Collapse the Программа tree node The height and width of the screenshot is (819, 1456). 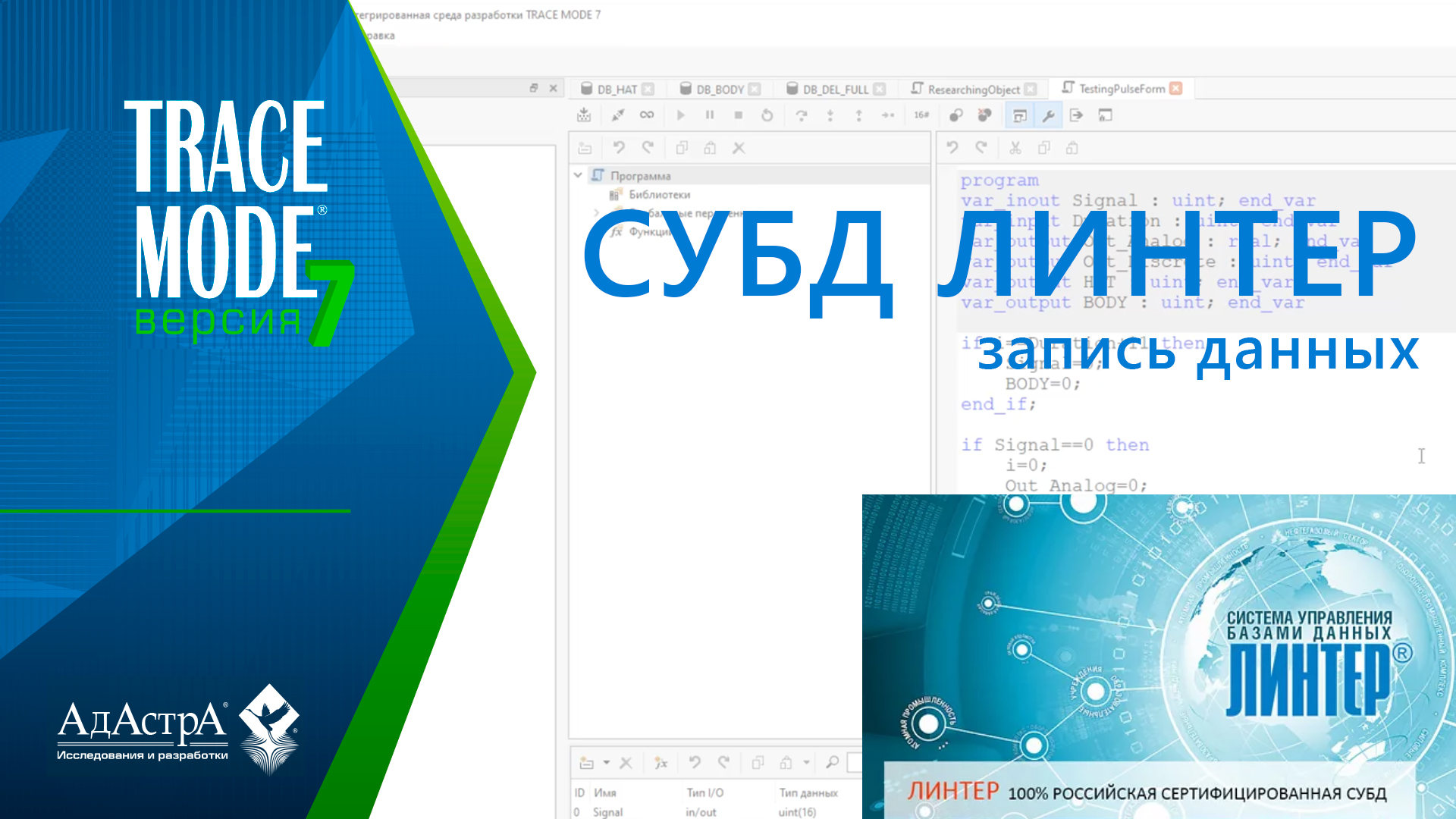click(x=579, y=175)
